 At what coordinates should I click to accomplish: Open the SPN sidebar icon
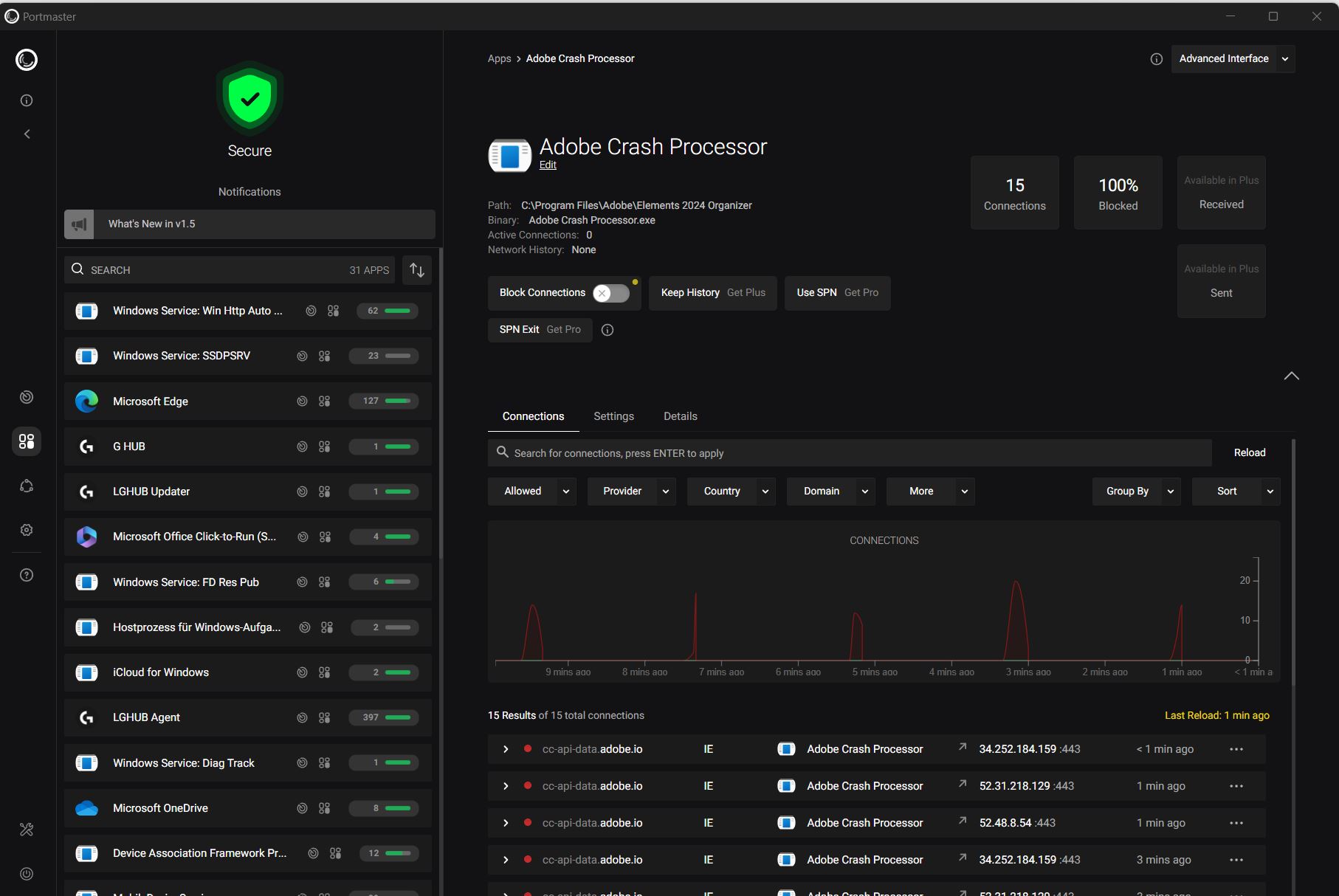[27, 486]
